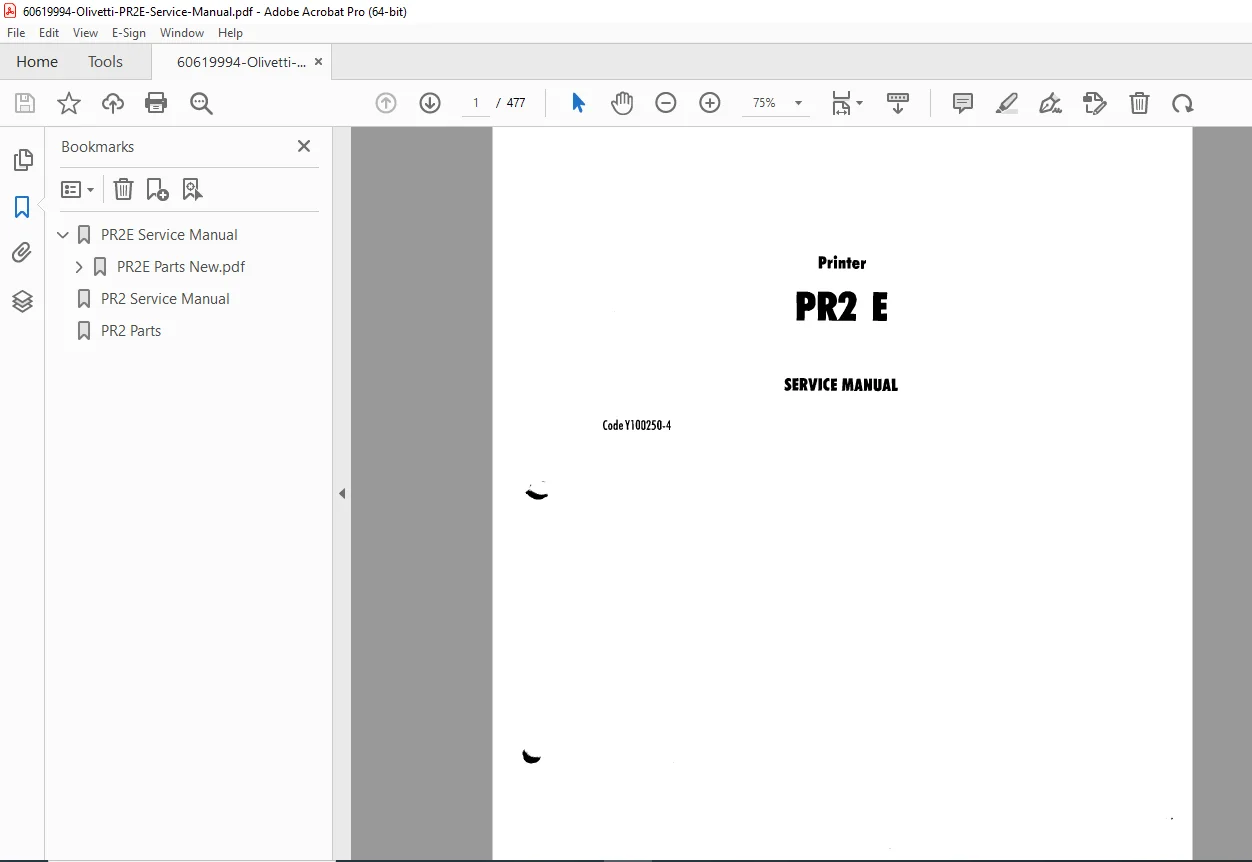Activate the Hand pan tool

tap(622, 103)
